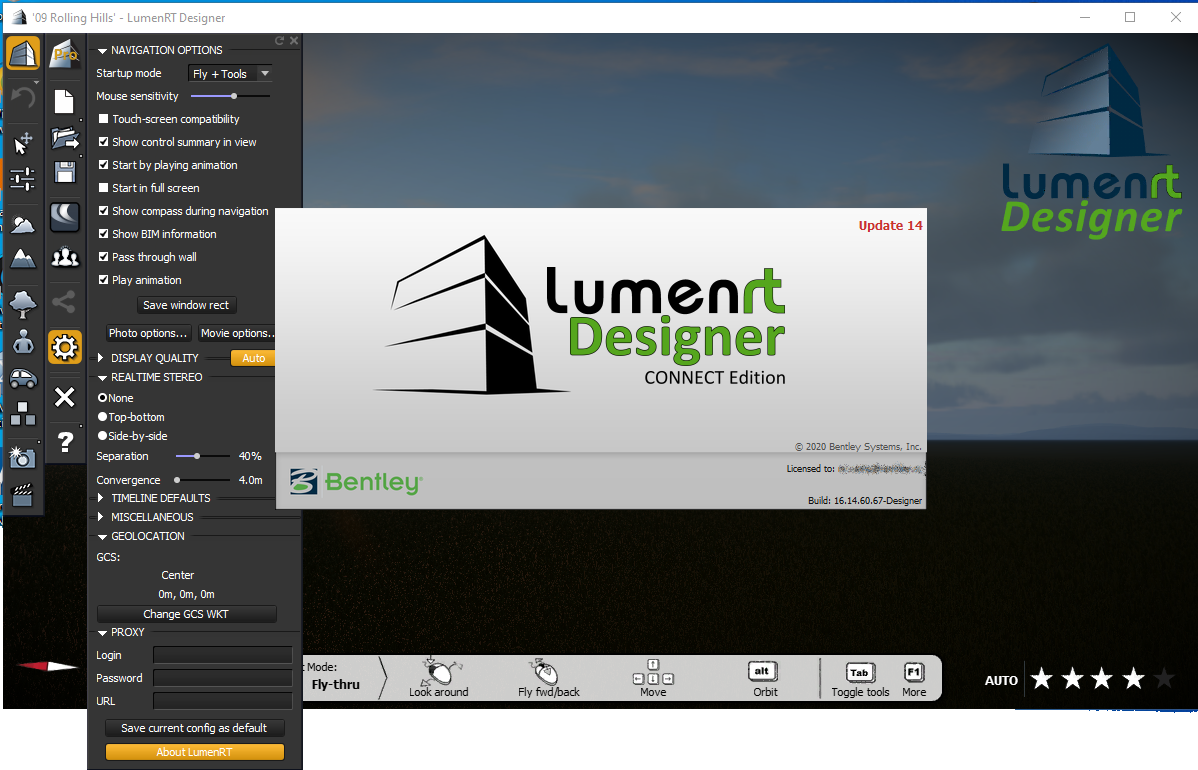Collapse the NAVIGATION OPTIONS section
Viewport: 1198px width, 770px height.
102,51
